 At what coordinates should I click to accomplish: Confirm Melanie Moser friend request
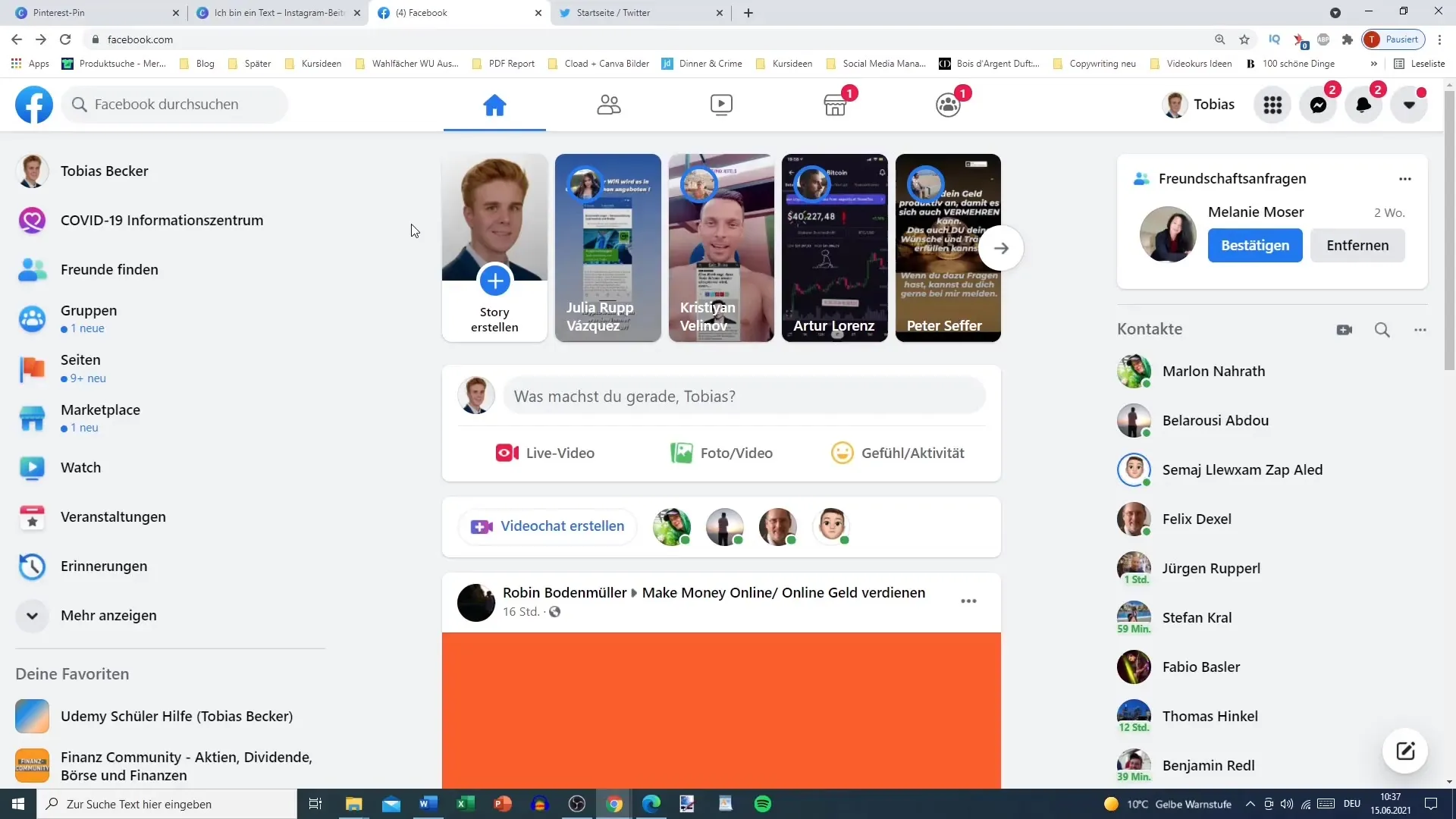coord(1255,246)
